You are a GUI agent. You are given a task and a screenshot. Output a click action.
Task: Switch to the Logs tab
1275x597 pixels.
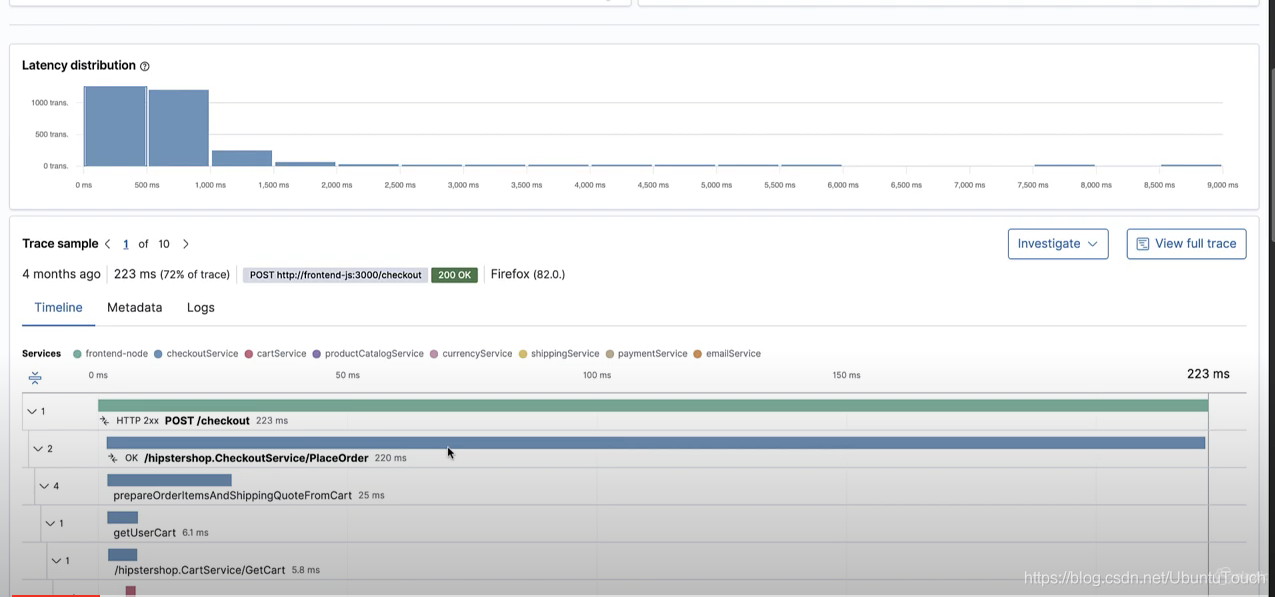coord(201,308)
